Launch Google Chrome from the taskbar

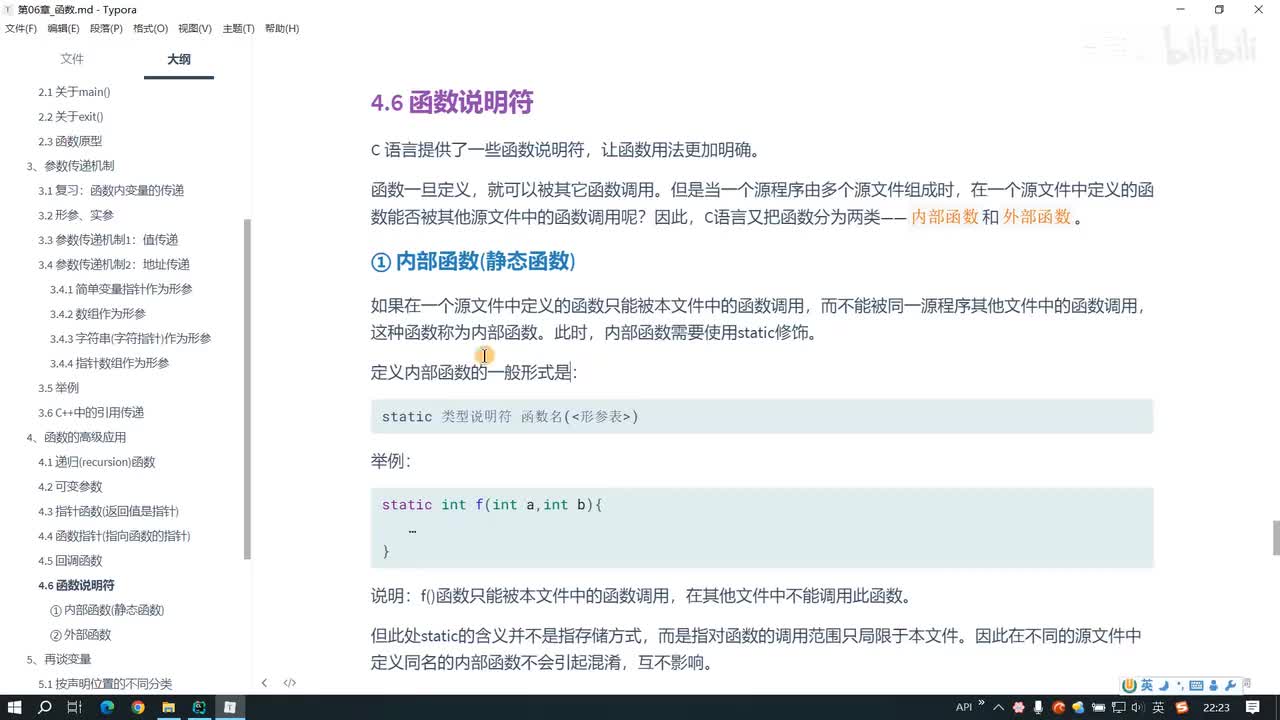tap(138, 707)
